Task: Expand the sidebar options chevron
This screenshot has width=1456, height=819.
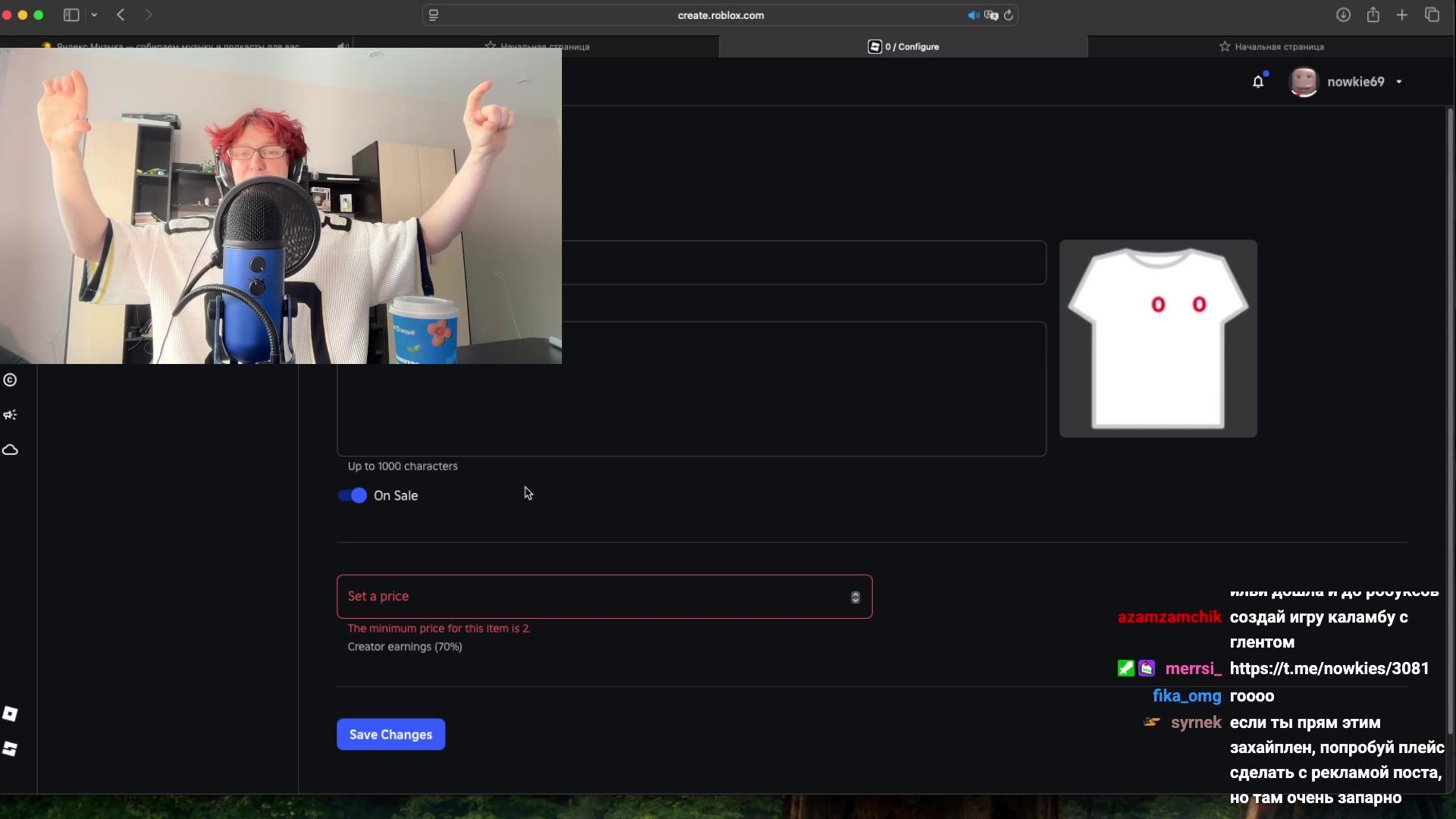Action: (94, 15)
